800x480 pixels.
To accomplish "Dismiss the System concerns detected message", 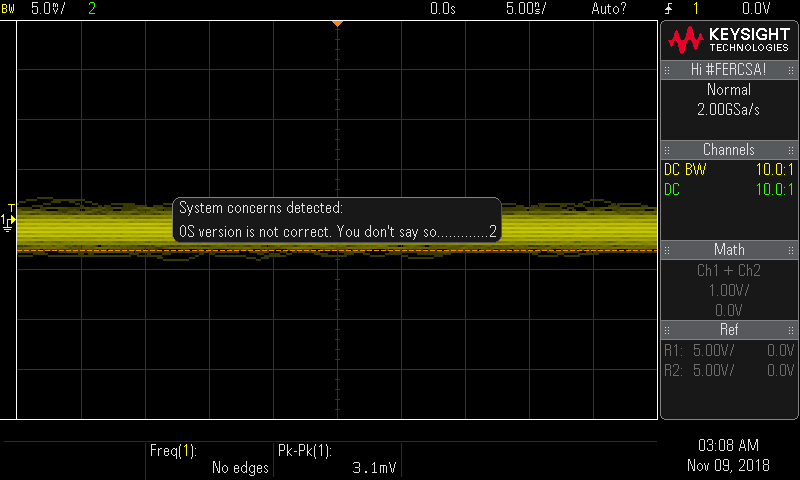I will click(337, 220).
